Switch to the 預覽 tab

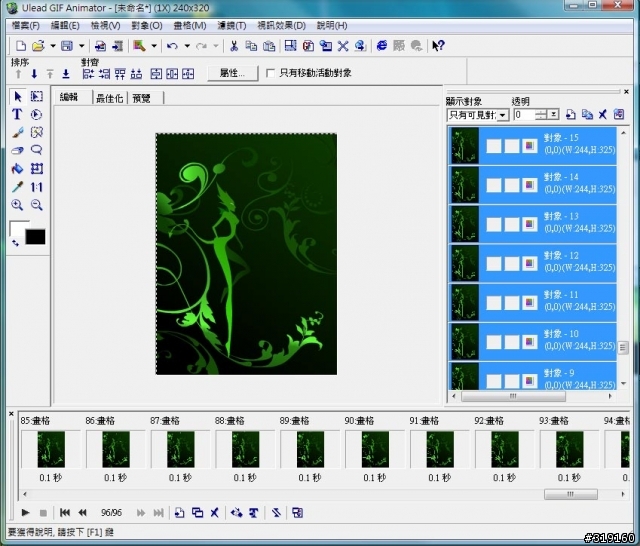(142, 98)
